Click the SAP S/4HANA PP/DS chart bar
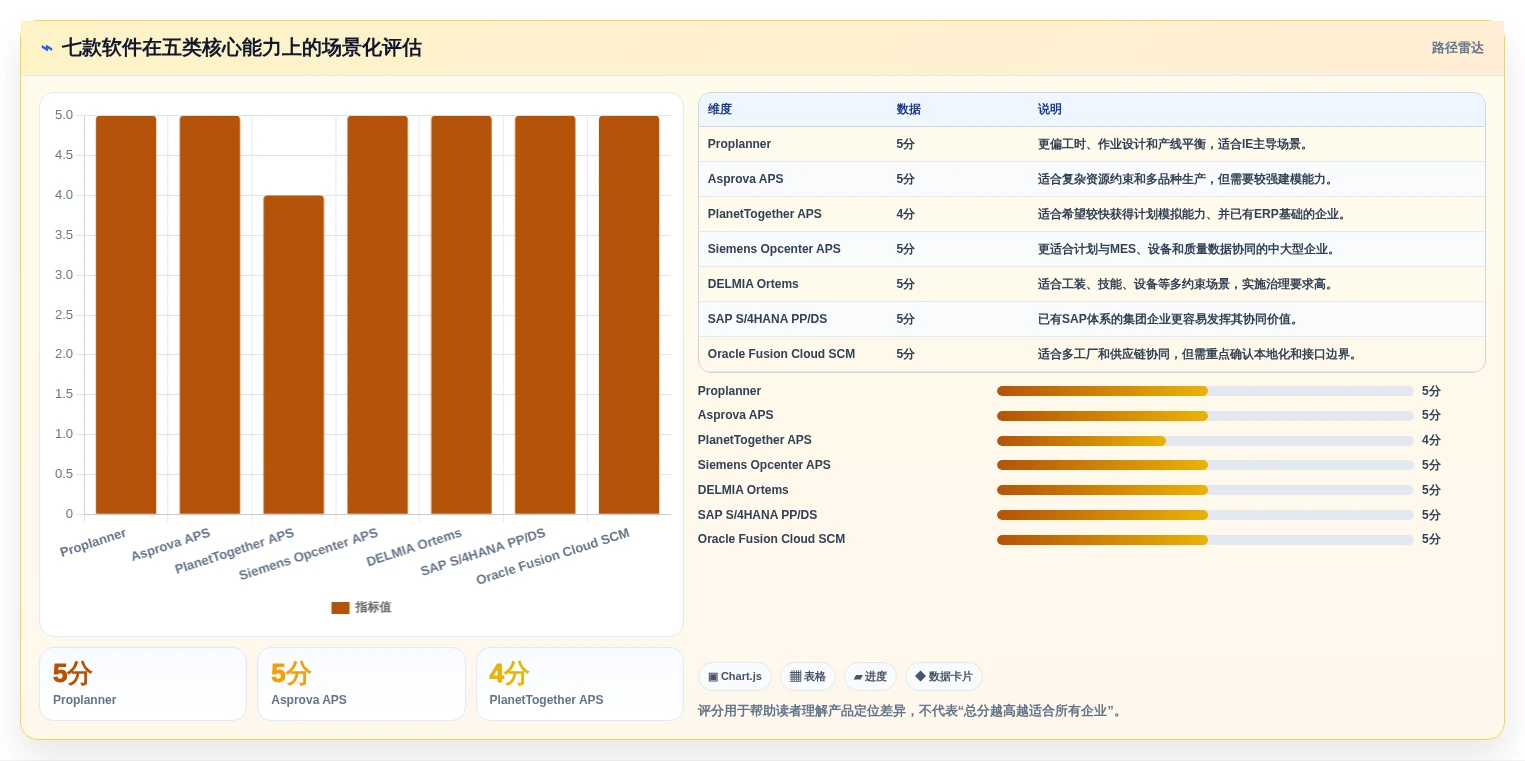 [545, 315]
